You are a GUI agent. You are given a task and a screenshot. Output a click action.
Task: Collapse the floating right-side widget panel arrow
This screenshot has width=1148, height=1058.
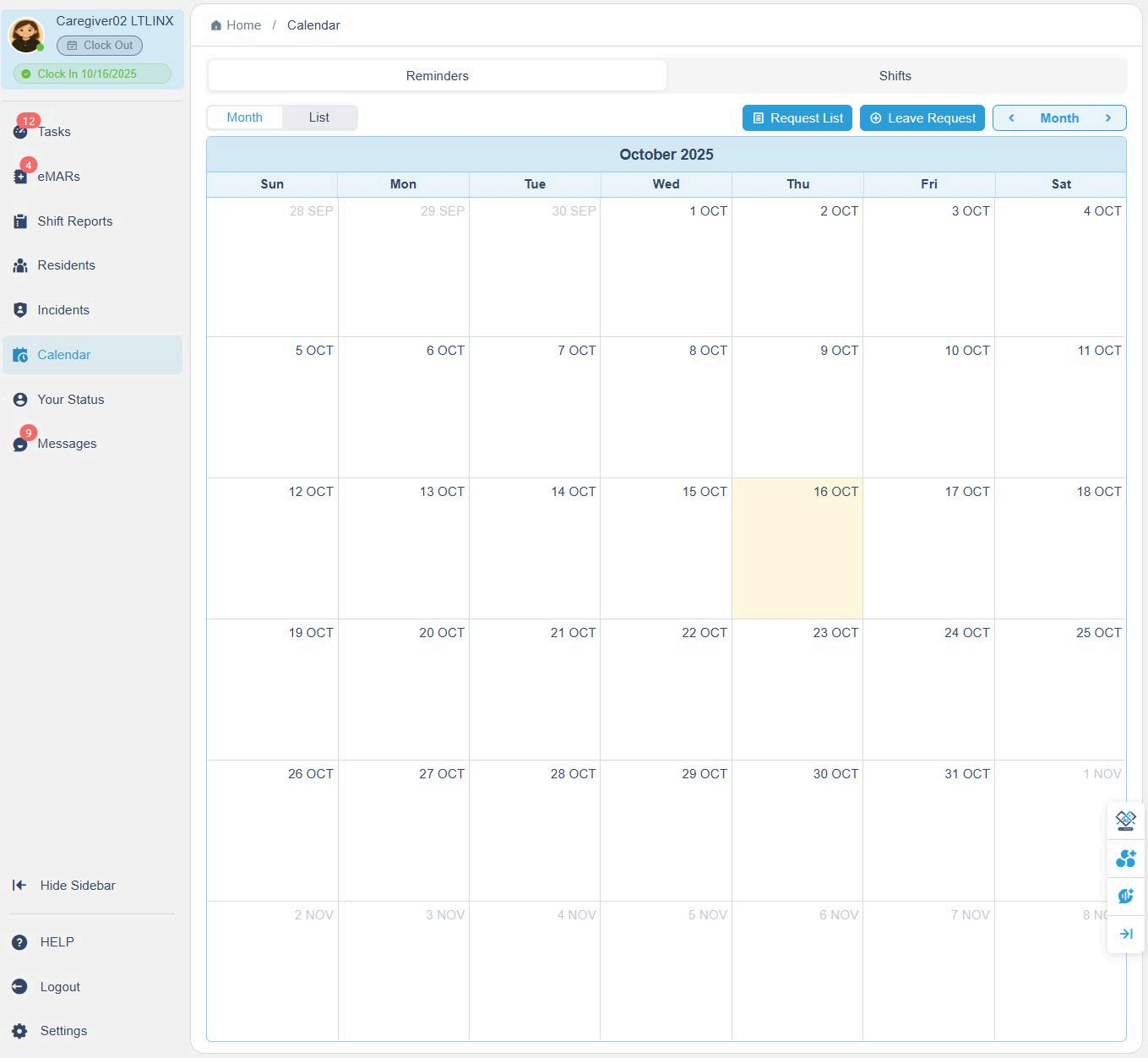pyautogui.click(x=1125, y=934)
